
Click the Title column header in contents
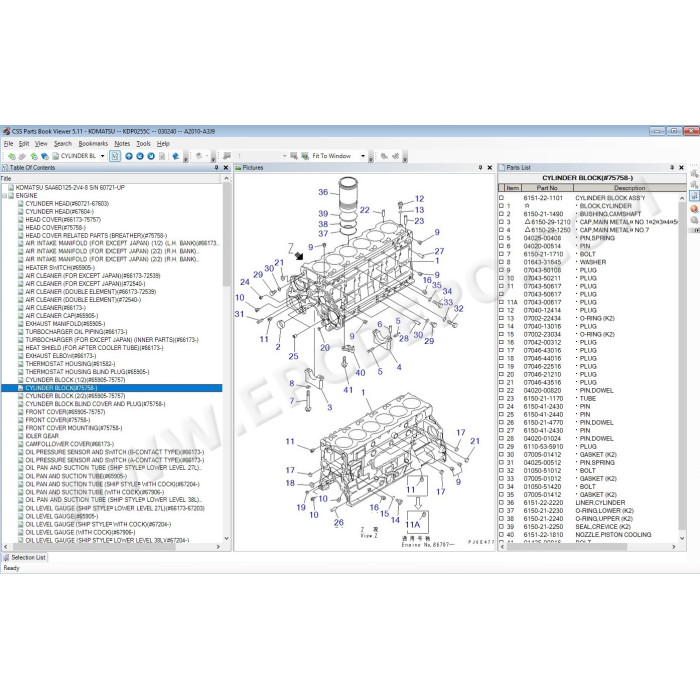tap(111, 179)
